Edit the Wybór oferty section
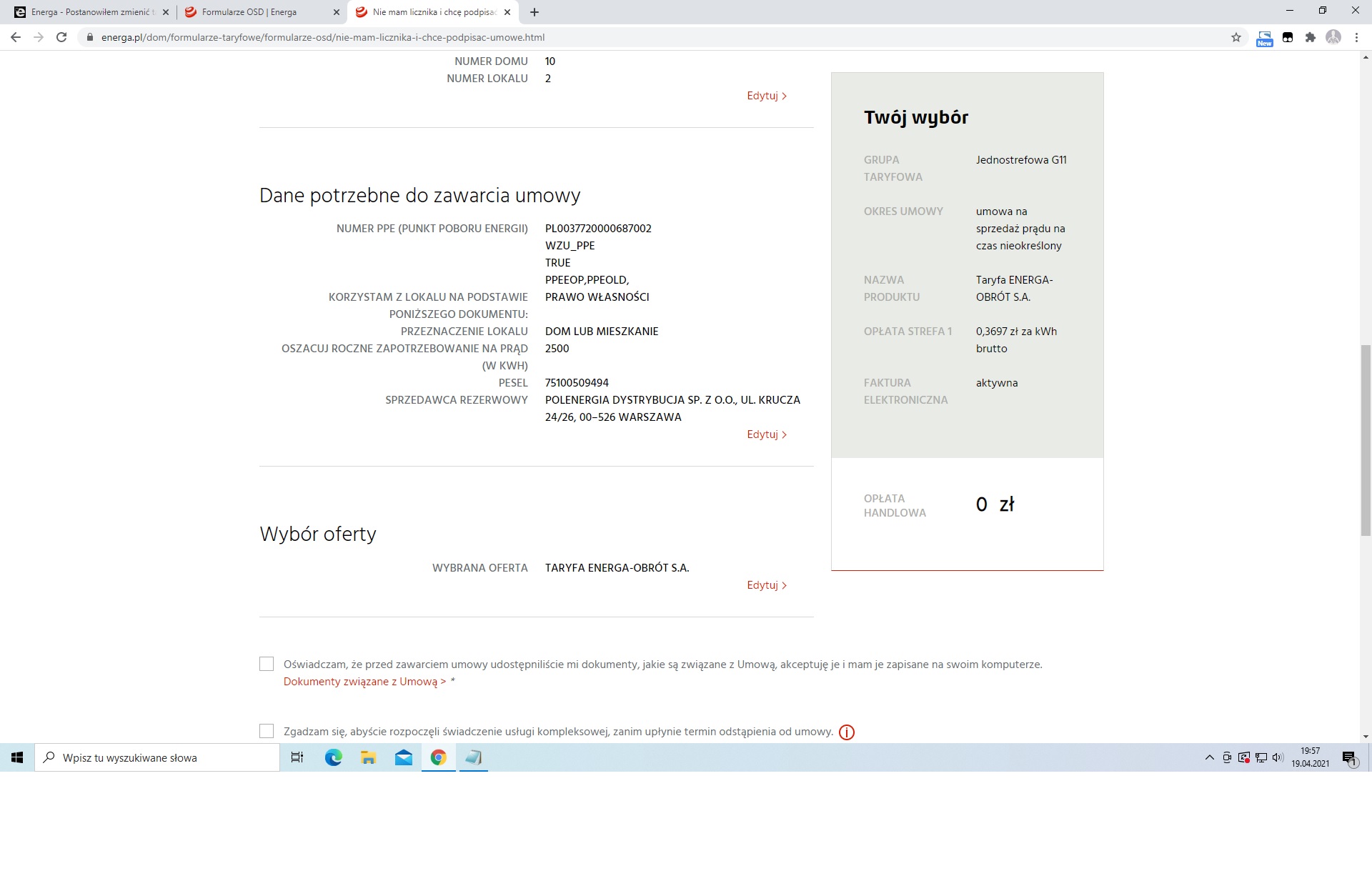Screen dimensions: 1372x871 coord(767,585)
